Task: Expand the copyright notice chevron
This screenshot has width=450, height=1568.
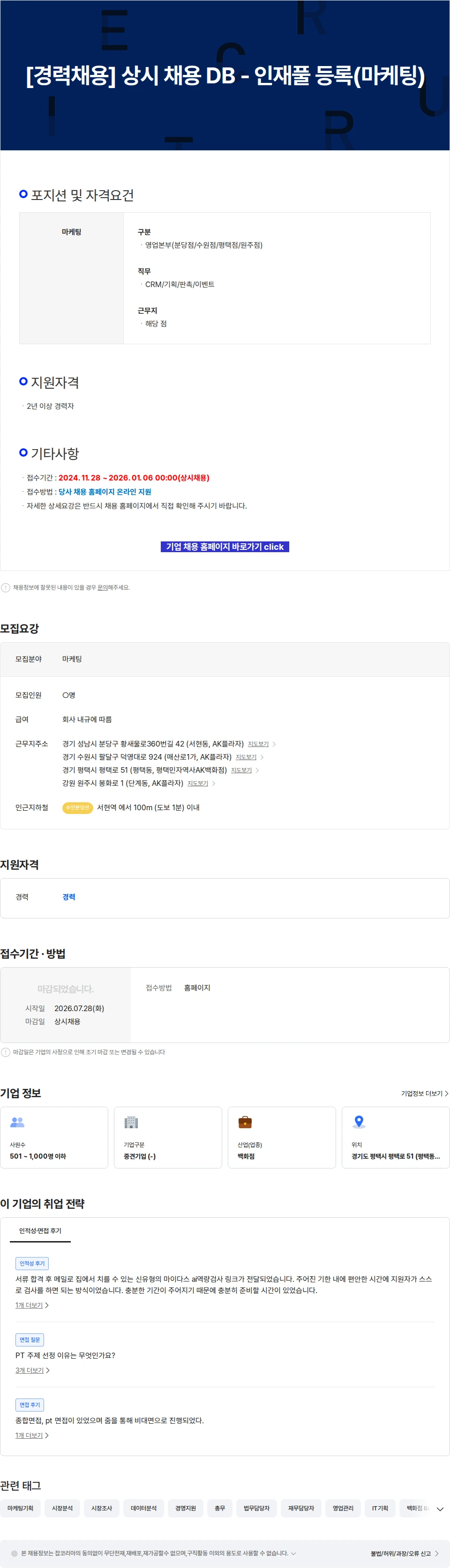Action: (293, 1553)
